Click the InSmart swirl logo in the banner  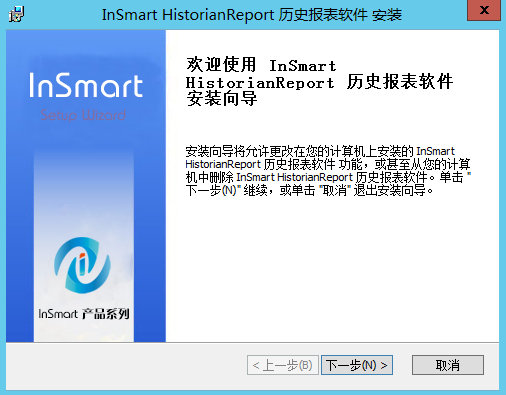click(82, 265)
